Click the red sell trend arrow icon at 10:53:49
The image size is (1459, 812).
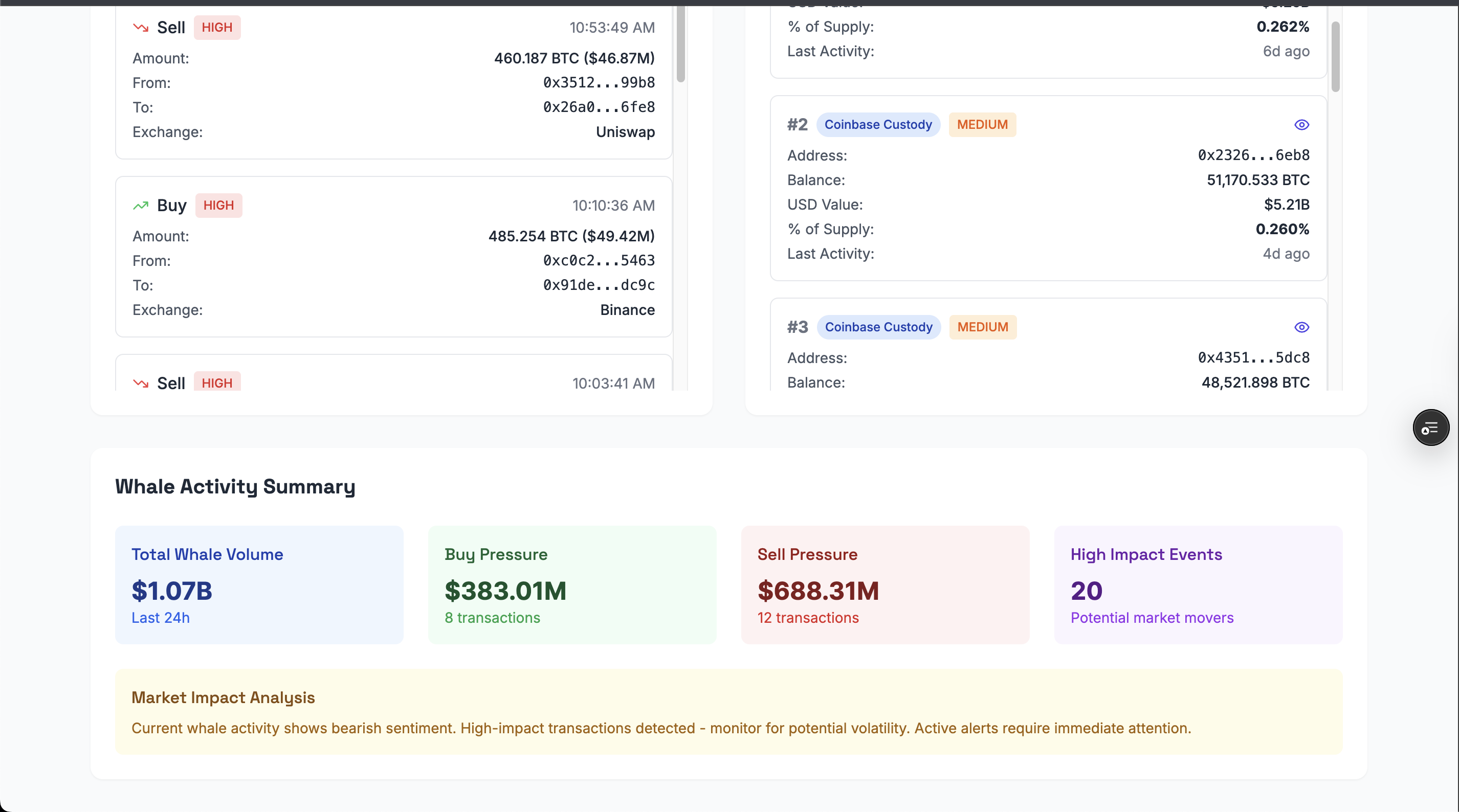point(141,28)
